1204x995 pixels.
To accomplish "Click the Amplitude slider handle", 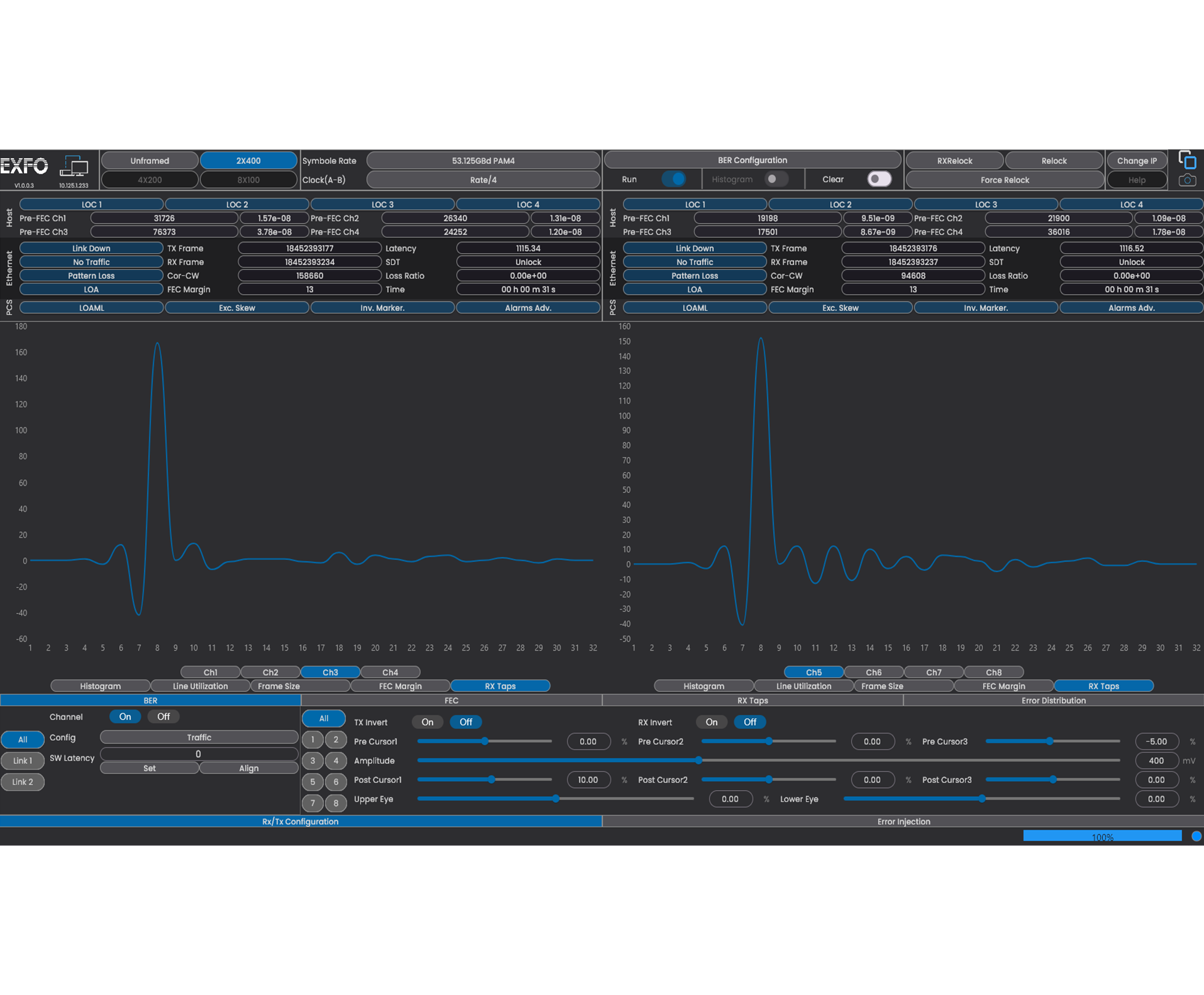I will click(x=698, y=761).
